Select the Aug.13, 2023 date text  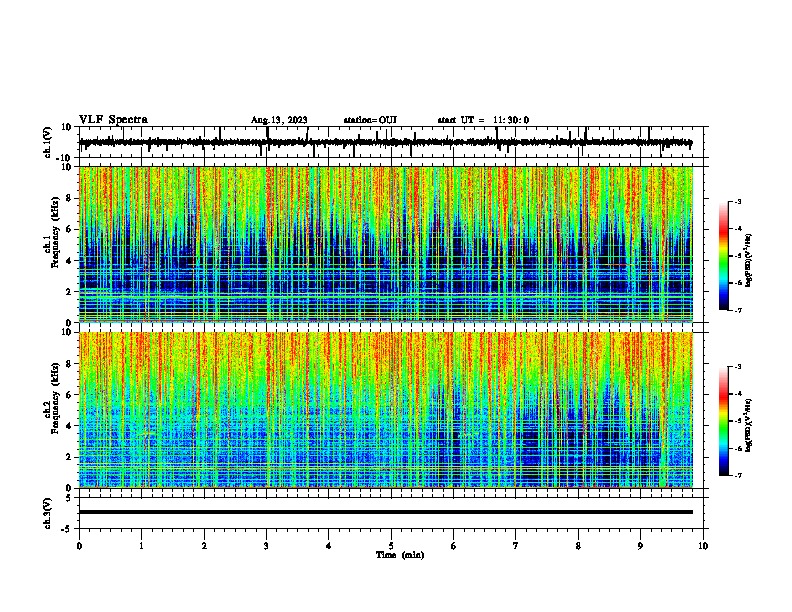tap(279, 120)
